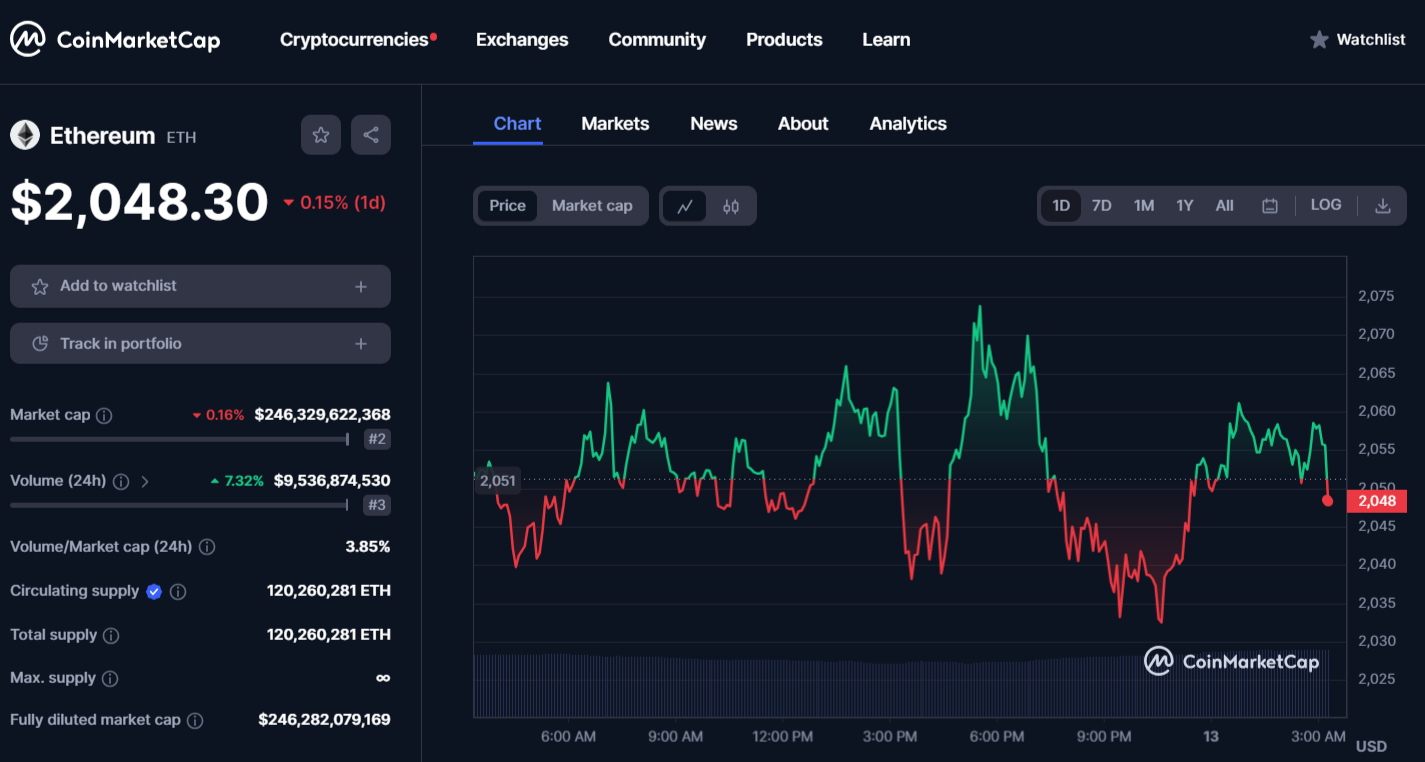
Task: Open Products menu in header
Action: [x=784, y=40]
